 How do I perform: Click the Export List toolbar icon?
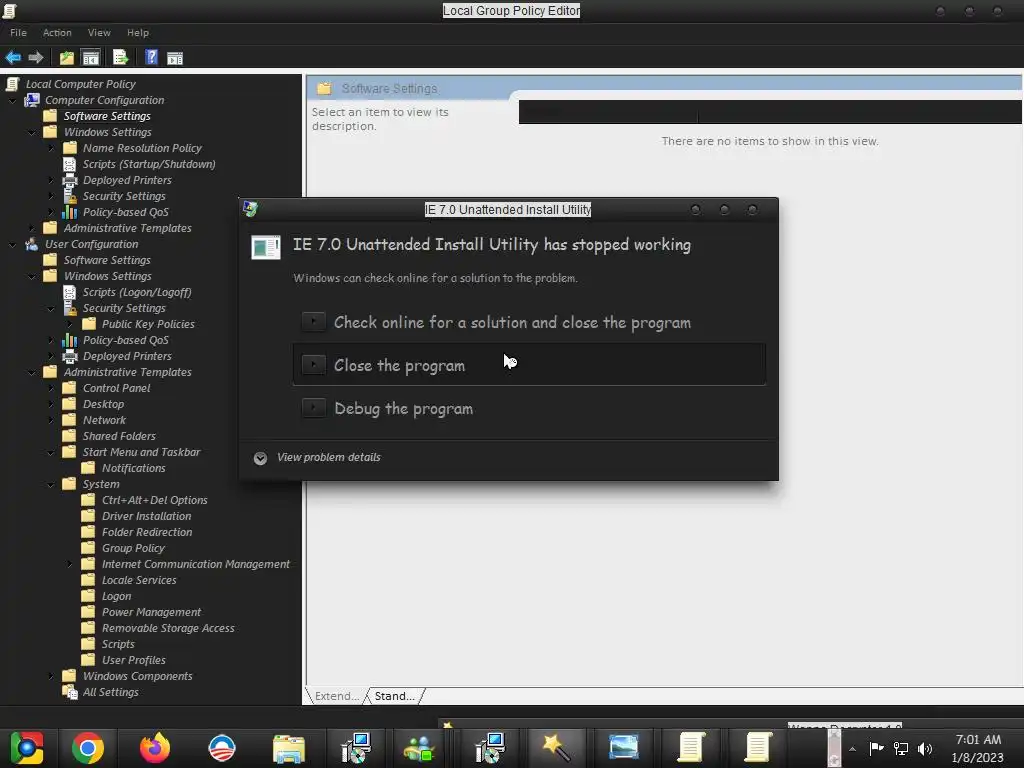coord(120,57)
